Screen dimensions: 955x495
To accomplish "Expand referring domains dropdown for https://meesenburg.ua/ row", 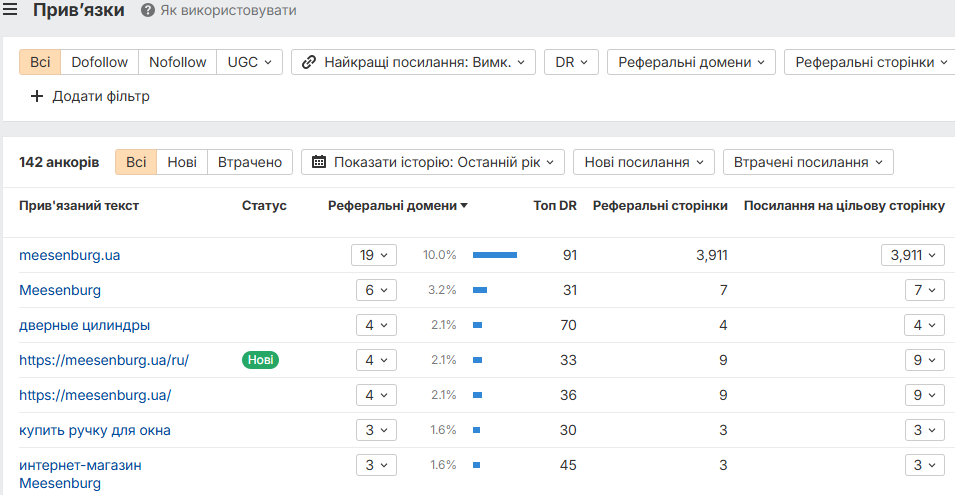I will 376,395.
